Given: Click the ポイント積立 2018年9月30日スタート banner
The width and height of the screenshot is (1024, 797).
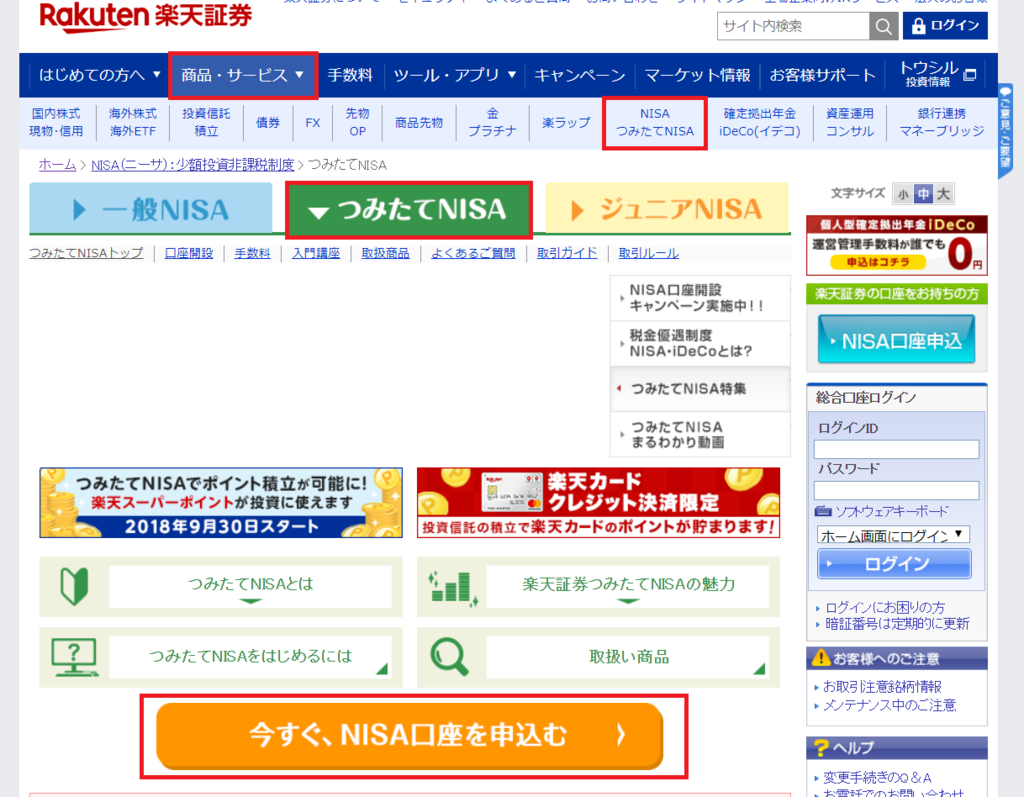Looking at the screenshot, I should (x=221, y=503).
